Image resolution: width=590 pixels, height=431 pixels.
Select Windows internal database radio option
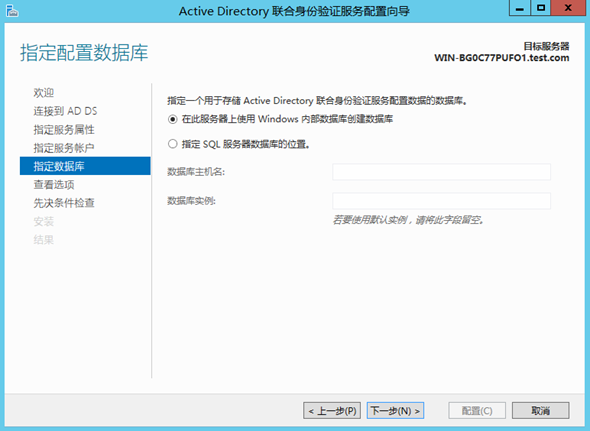[x=172, y=119]
